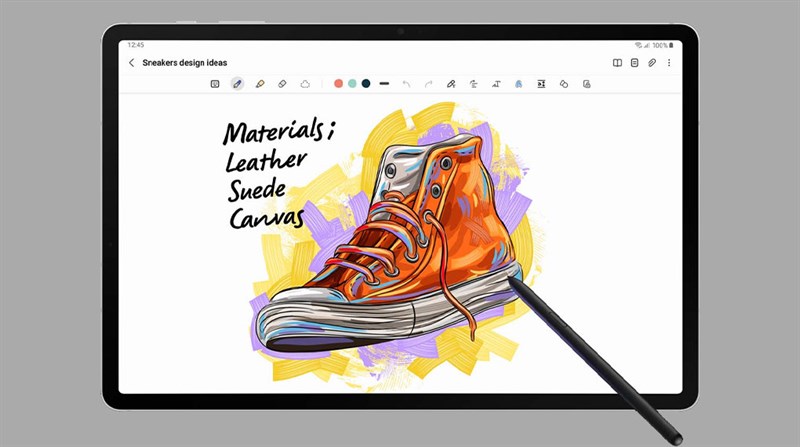Go back using the arrow beside the title
Image resolution: width=800 pixels, height=447 pixels.
click(x=132, y=63)
